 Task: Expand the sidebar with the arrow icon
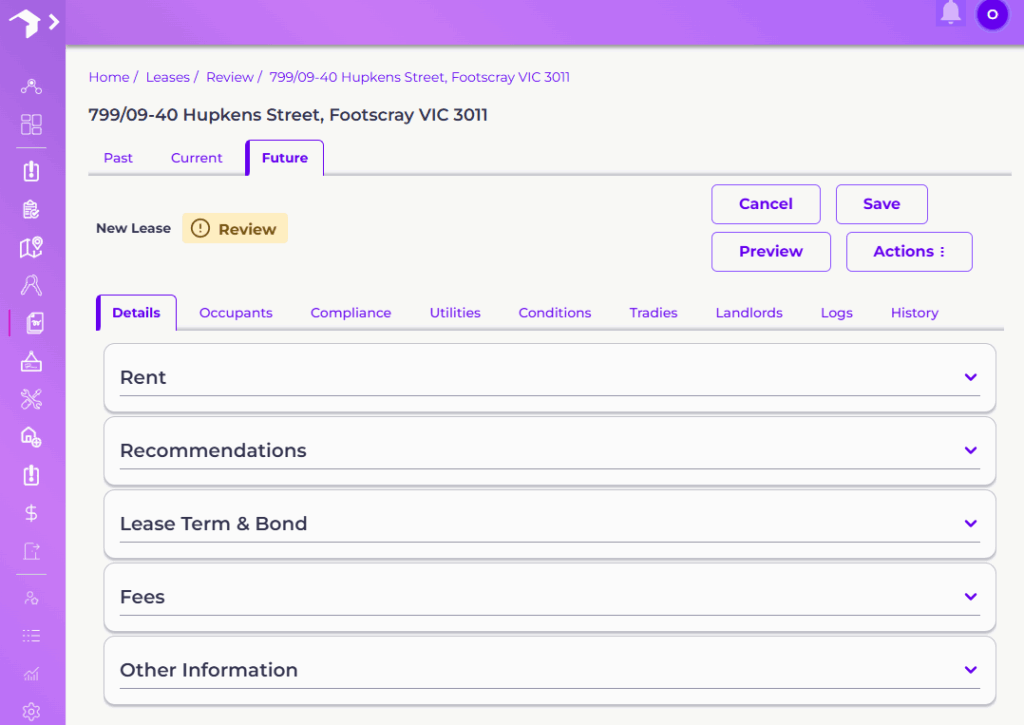(53, 21)
